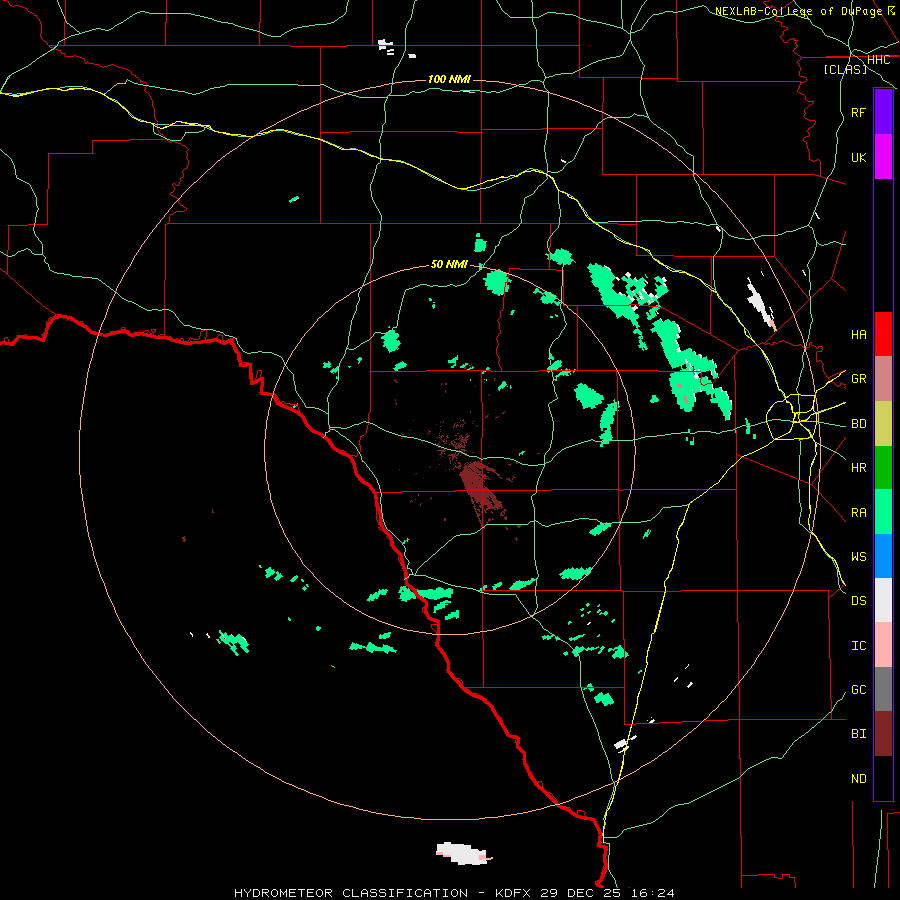Click the HA red legend swatch

tap(883, 334)
